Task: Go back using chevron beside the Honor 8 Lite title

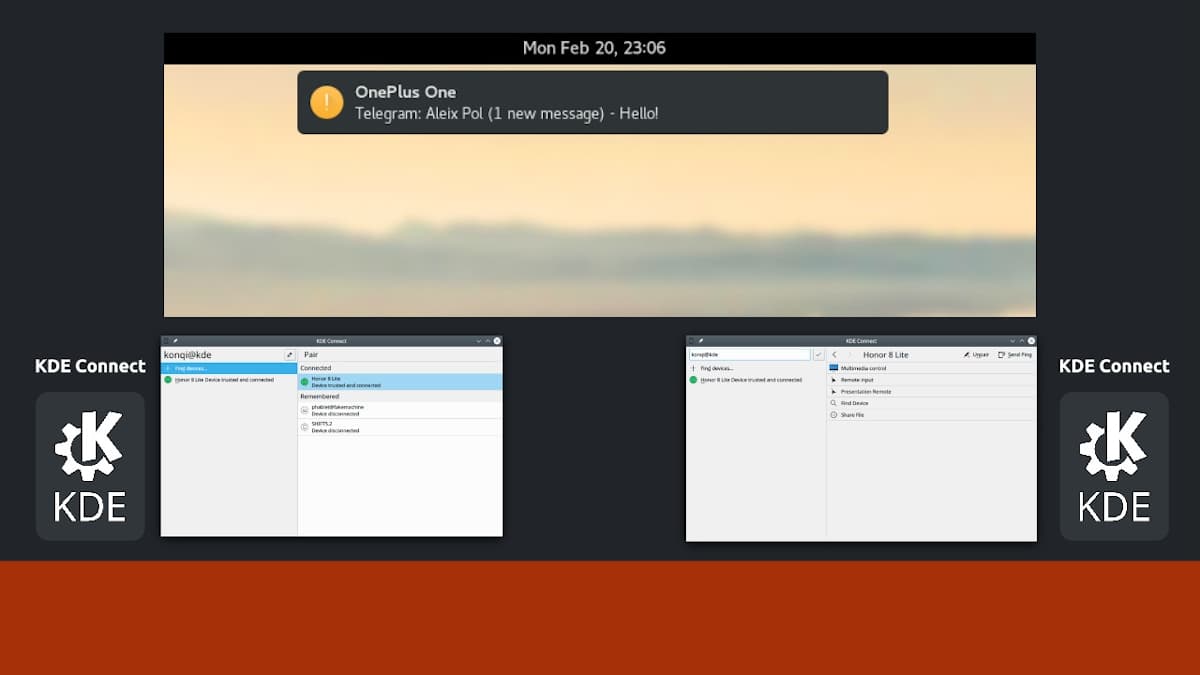Action: click(835, 354)
